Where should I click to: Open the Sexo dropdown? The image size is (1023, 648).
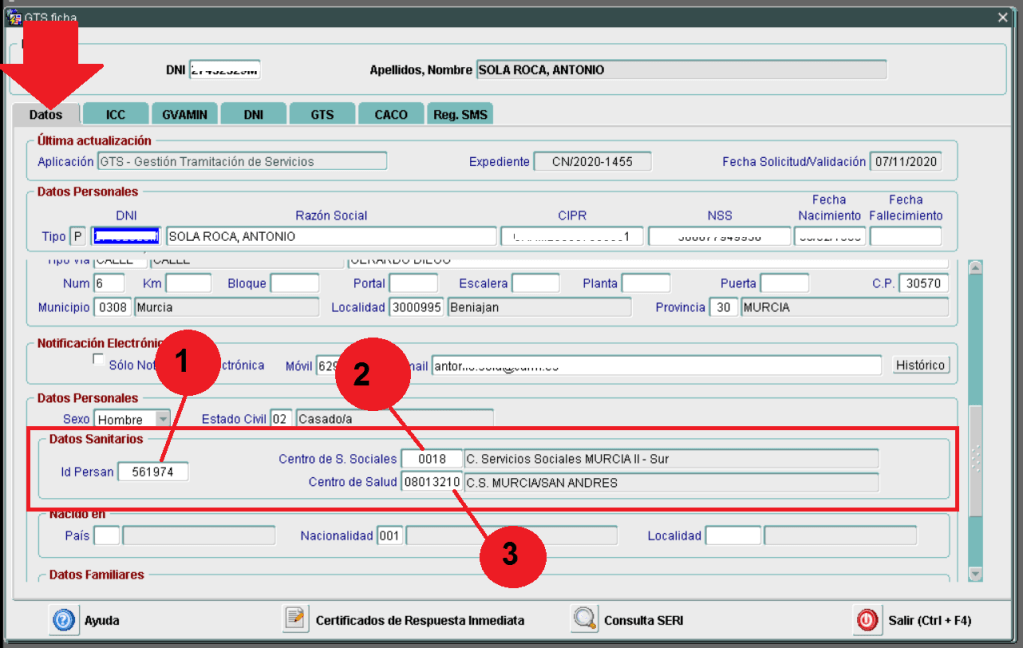coord(162,419)
